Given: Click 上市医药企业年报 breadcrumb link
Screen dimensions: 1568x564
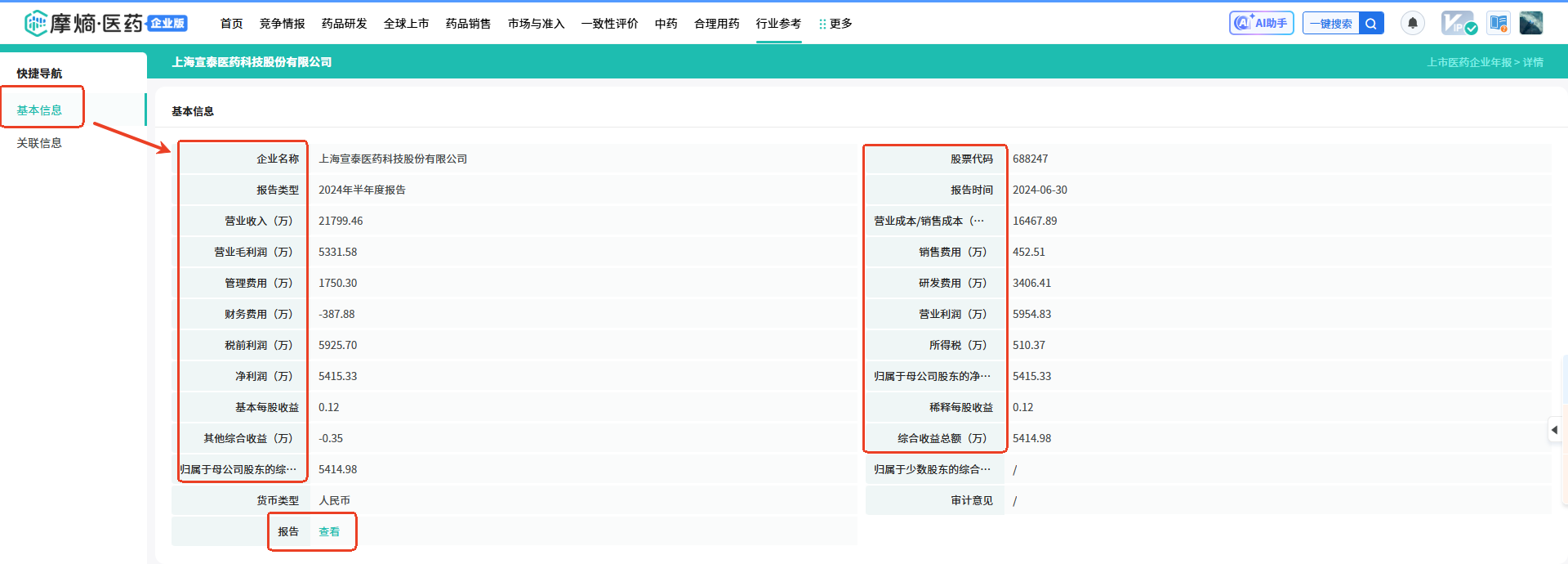Looking at the screenshot, I should point(1469,62).
